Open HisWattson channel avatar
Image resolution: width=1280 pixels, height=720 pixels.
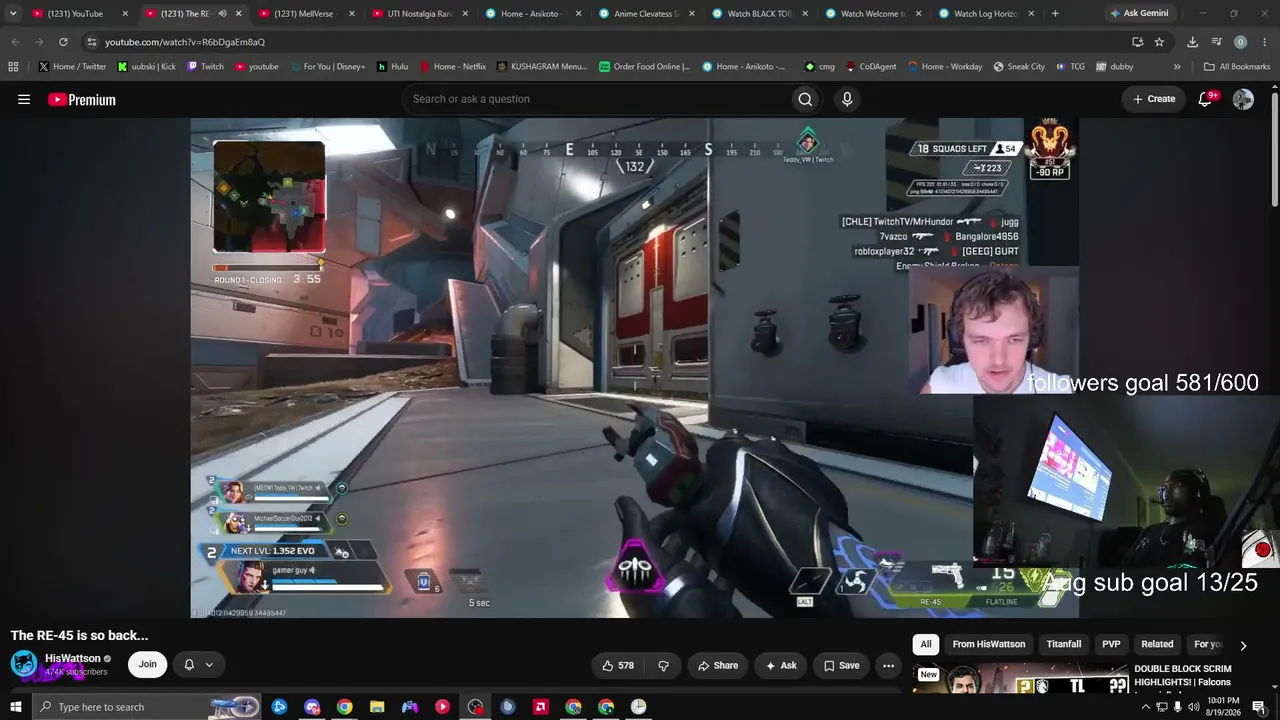(x=24, y=664)
